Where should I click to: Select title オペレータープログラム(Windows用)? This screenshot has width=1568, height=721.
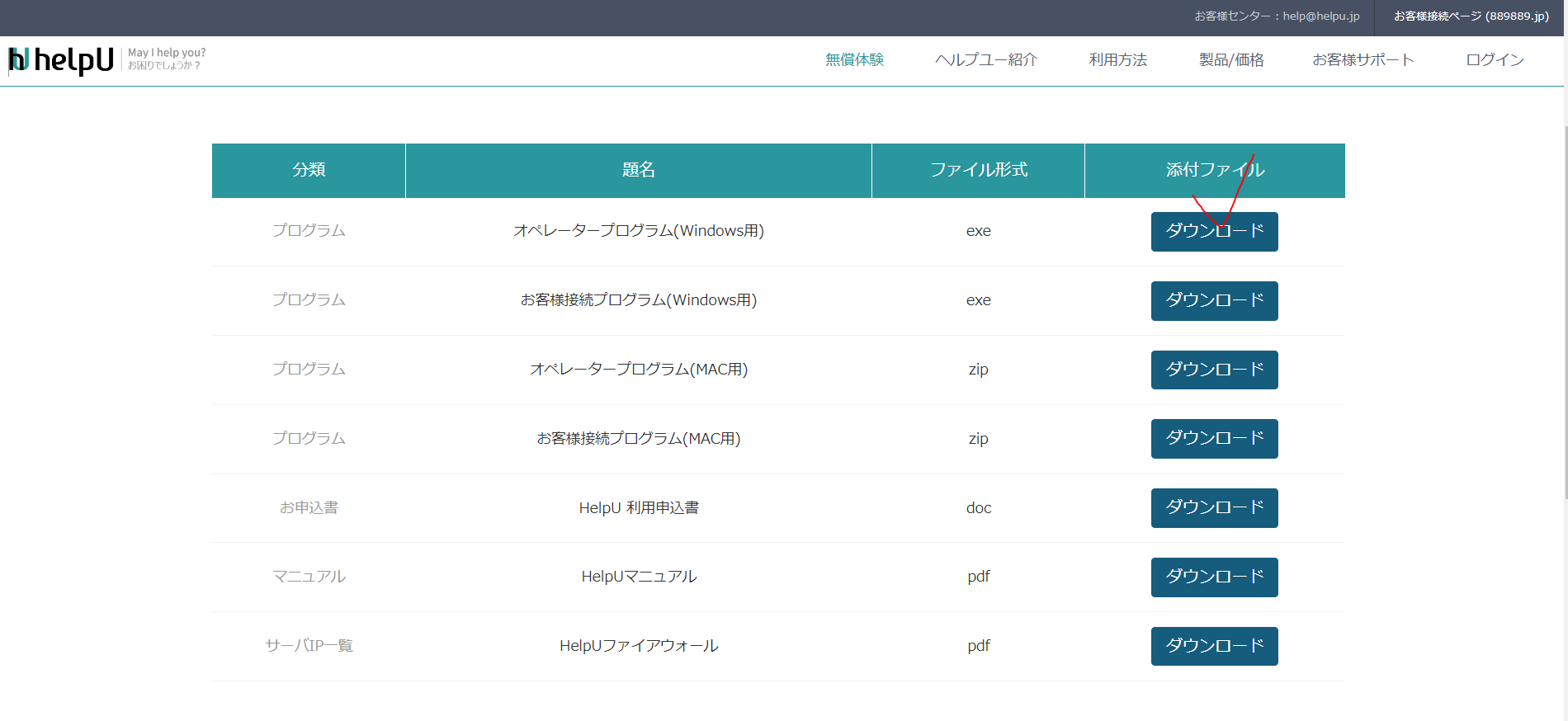click(639, 231)
